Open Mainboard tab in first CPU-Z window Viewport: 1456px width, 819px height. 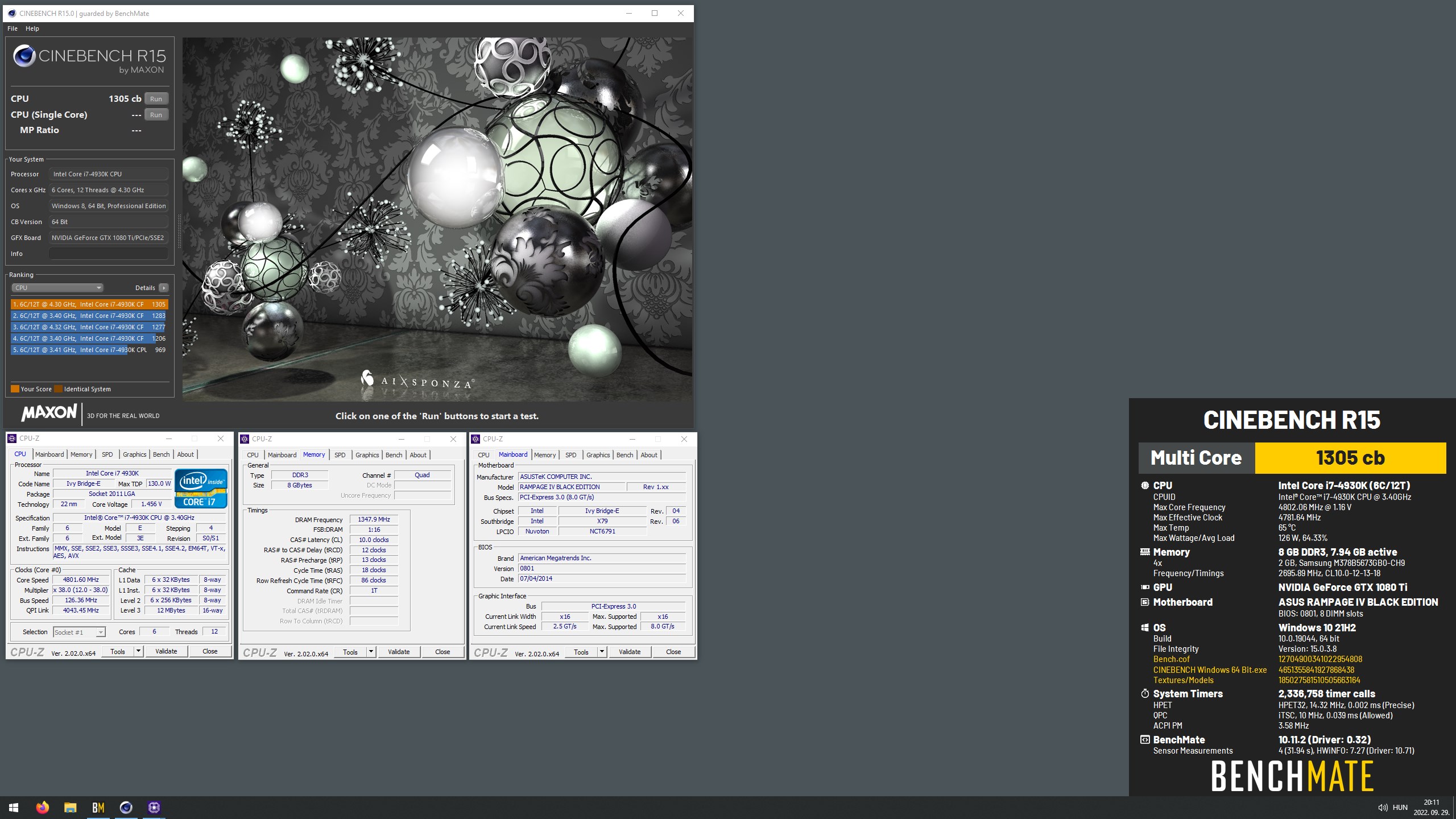tap(49, 454)
